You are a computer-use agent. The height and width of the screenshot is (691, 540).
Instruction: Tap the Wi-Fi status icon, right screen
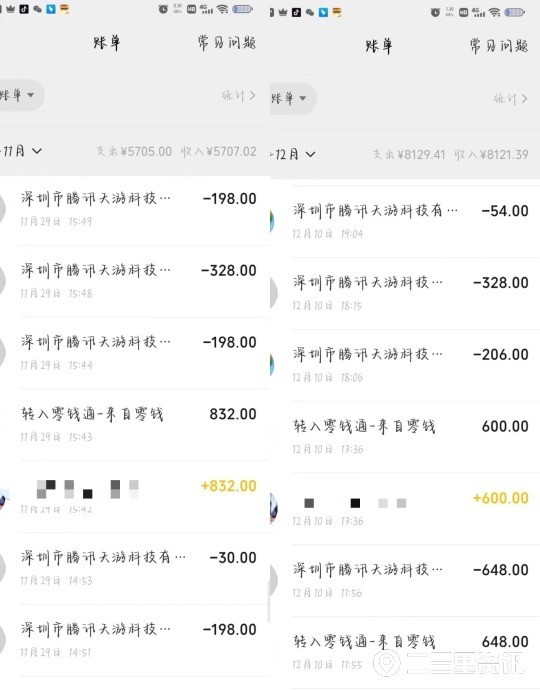pyautogui.click(x=495, y=12)
